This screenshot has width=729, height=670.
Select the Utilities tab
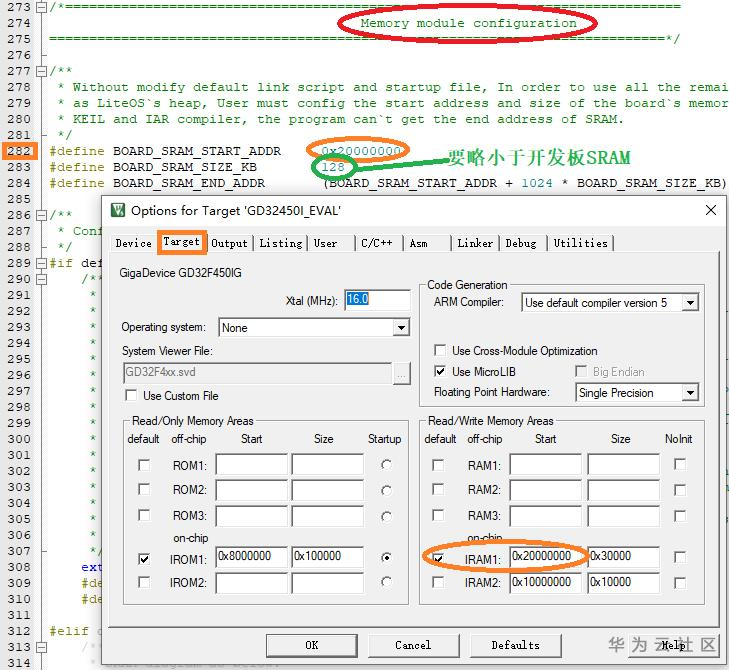click(x=581, y=243)
